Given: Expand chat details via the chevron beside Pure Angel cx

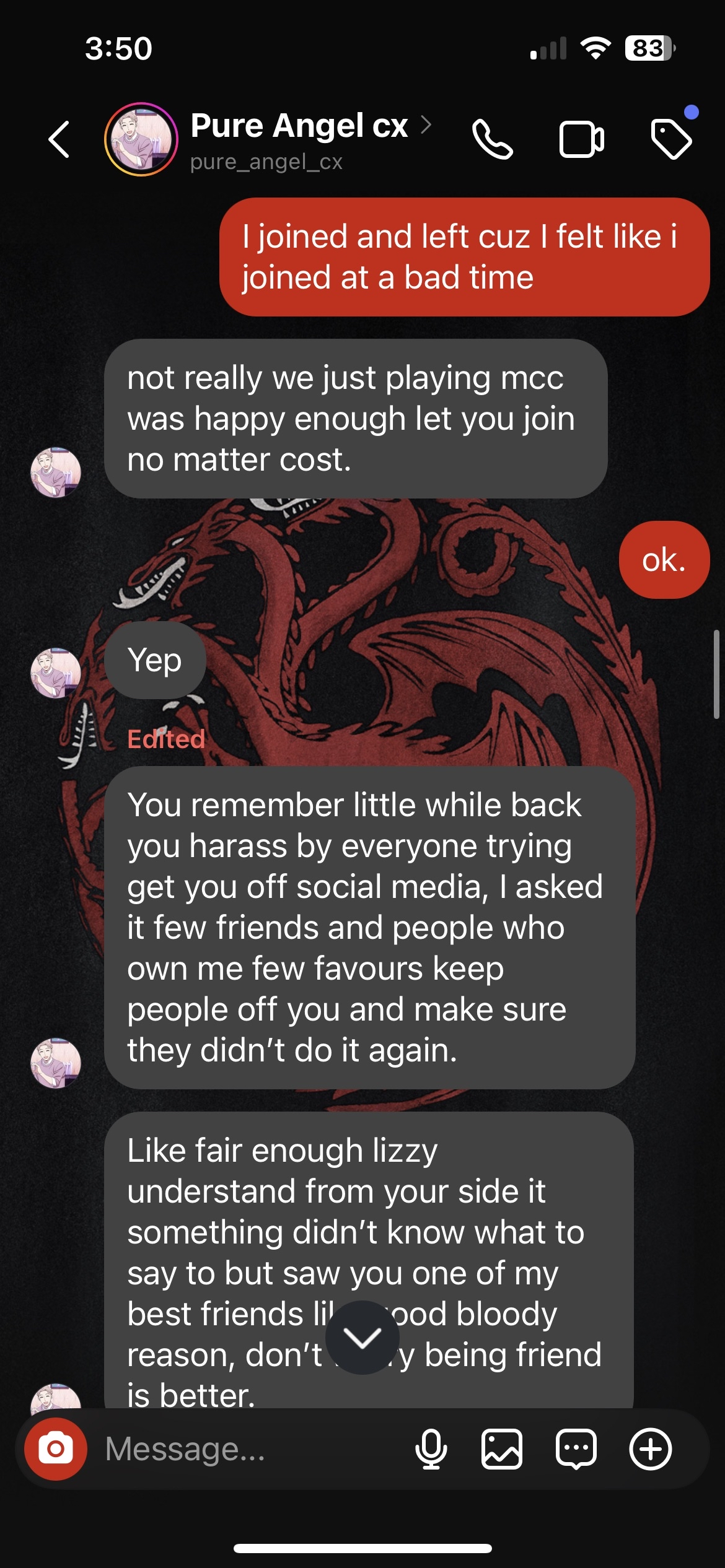Looking at the screenshot, I should click(x=426, y=125).
